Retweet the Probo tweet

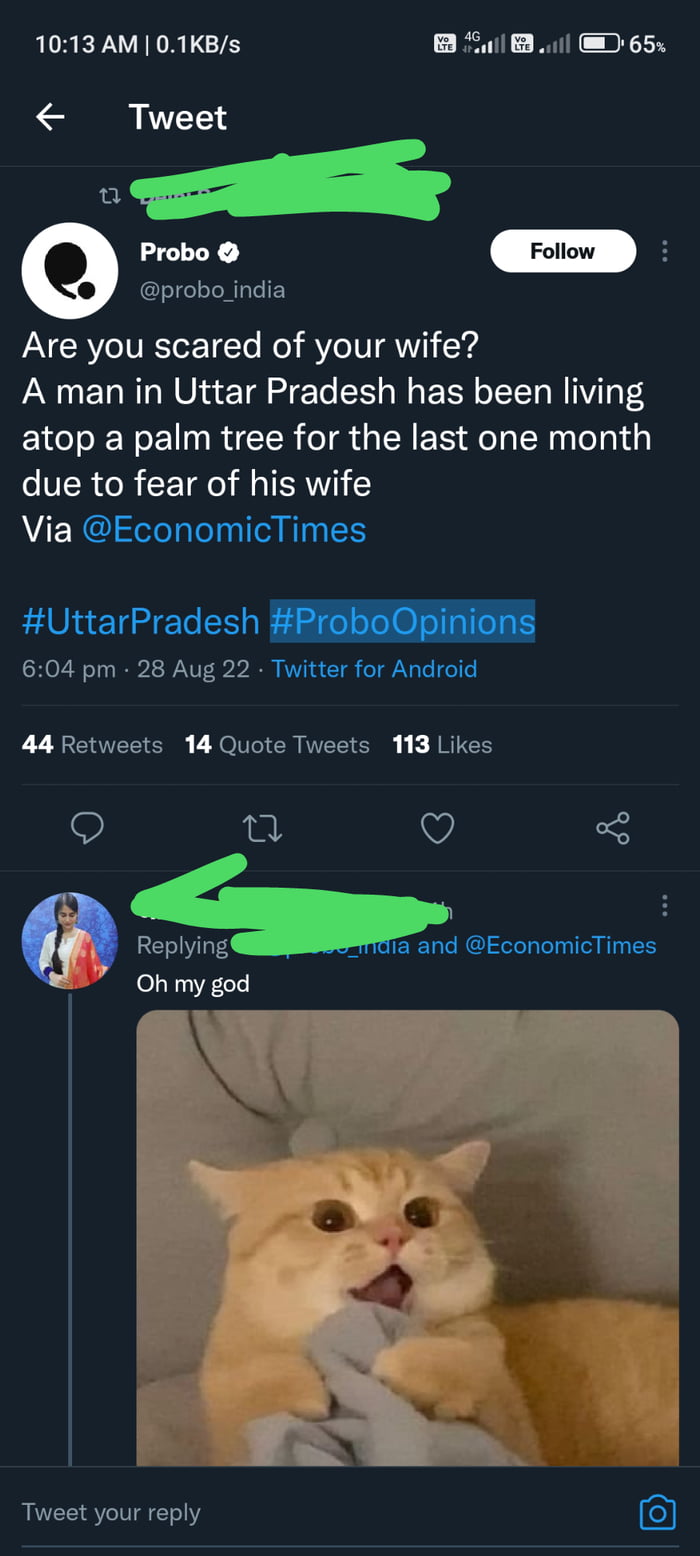tap(263, 827)
